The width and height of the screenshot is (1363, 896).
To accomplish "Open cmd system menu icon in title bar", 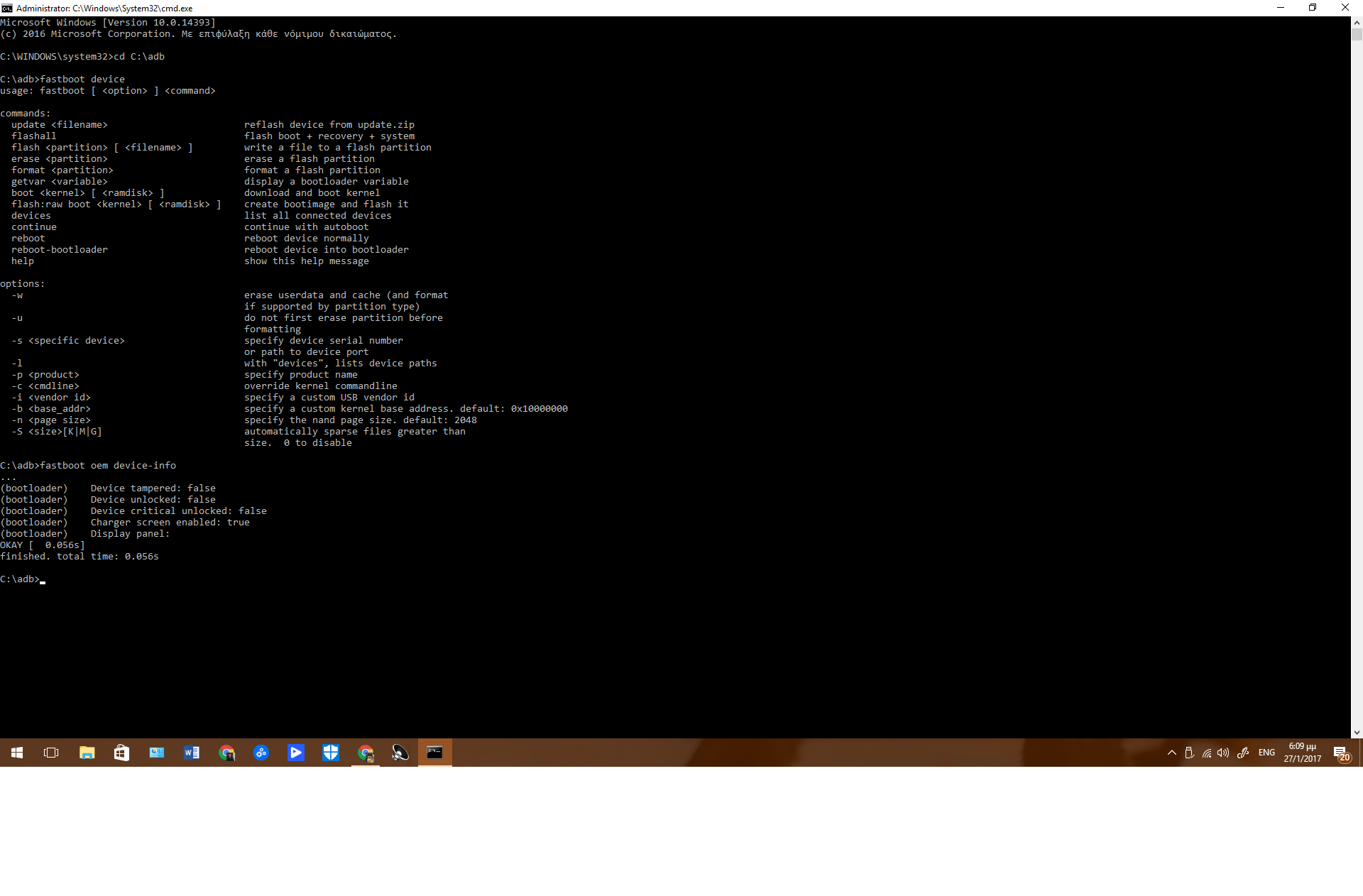I will pos(7,8).
